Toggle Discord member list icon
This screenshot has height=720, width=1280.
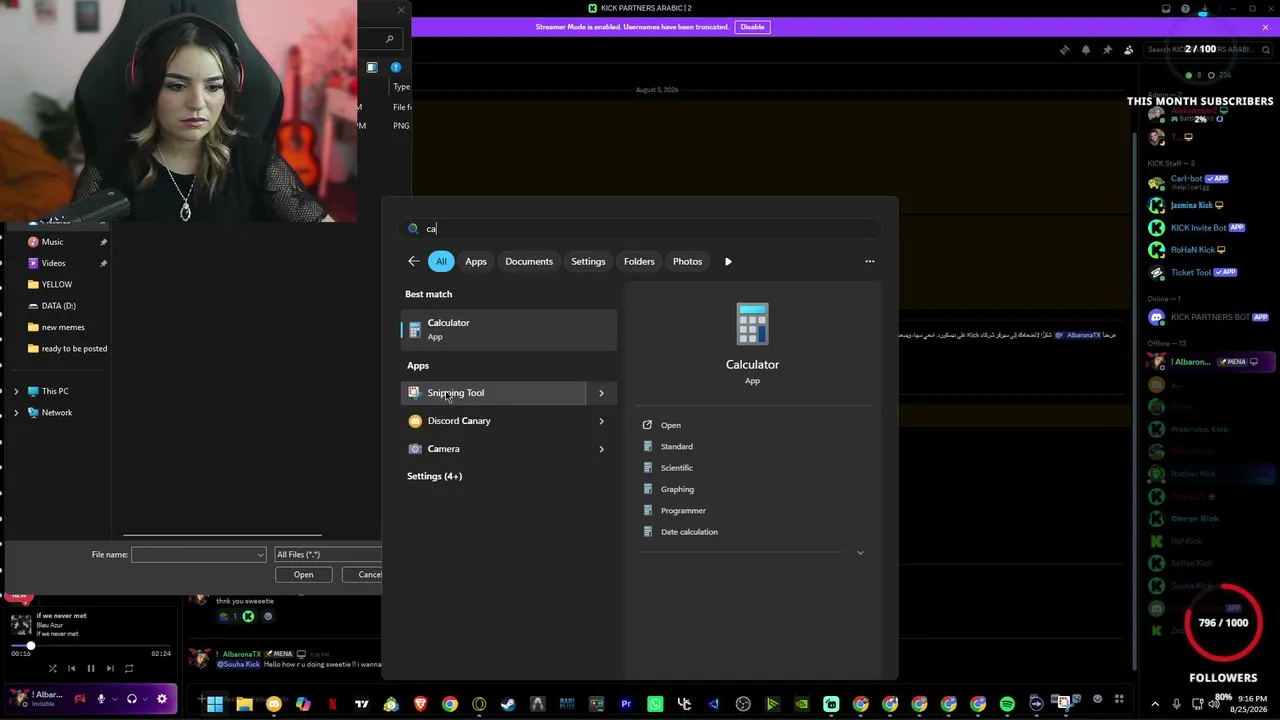click(1129, 50)
